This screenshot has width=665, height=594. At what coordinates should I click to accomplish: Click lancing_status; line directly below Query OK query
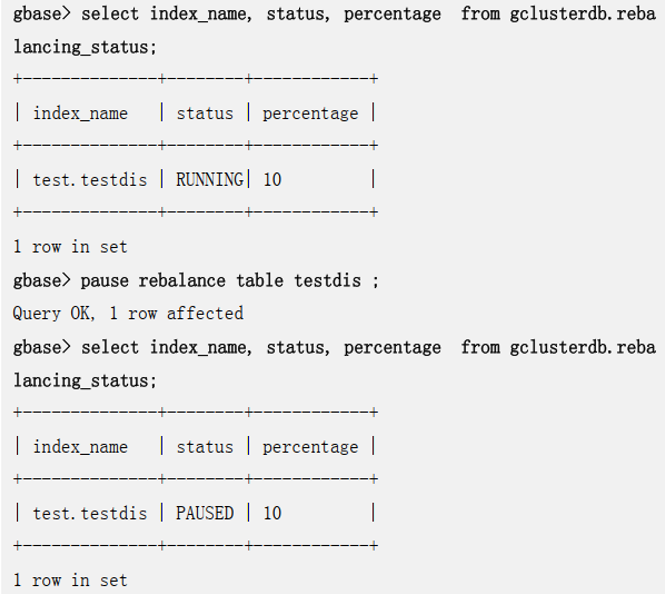coord(85,381)
